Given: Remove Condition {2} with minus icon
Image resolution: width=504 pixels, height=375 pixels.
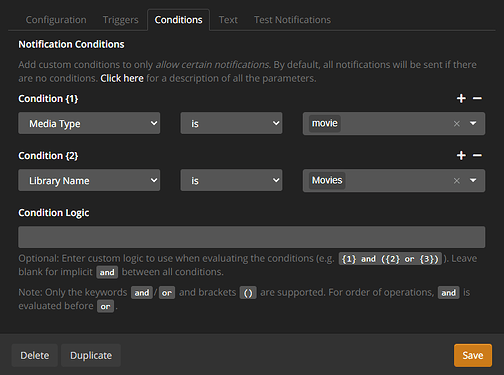Looking at the screenshot, I should [x=477, y=155].
